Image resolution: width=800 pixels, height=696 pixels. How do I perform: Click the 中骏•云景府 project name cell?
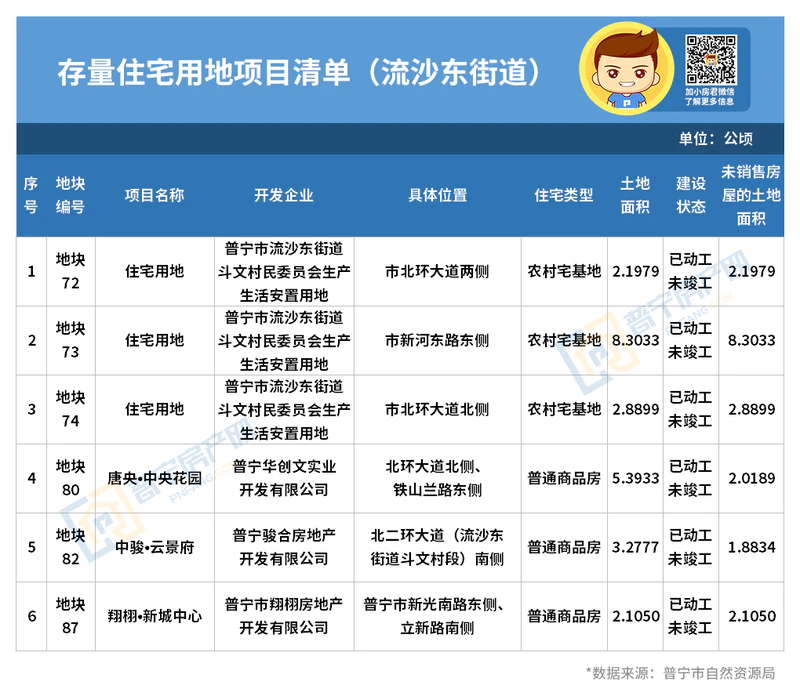click(x=154, y=547)
